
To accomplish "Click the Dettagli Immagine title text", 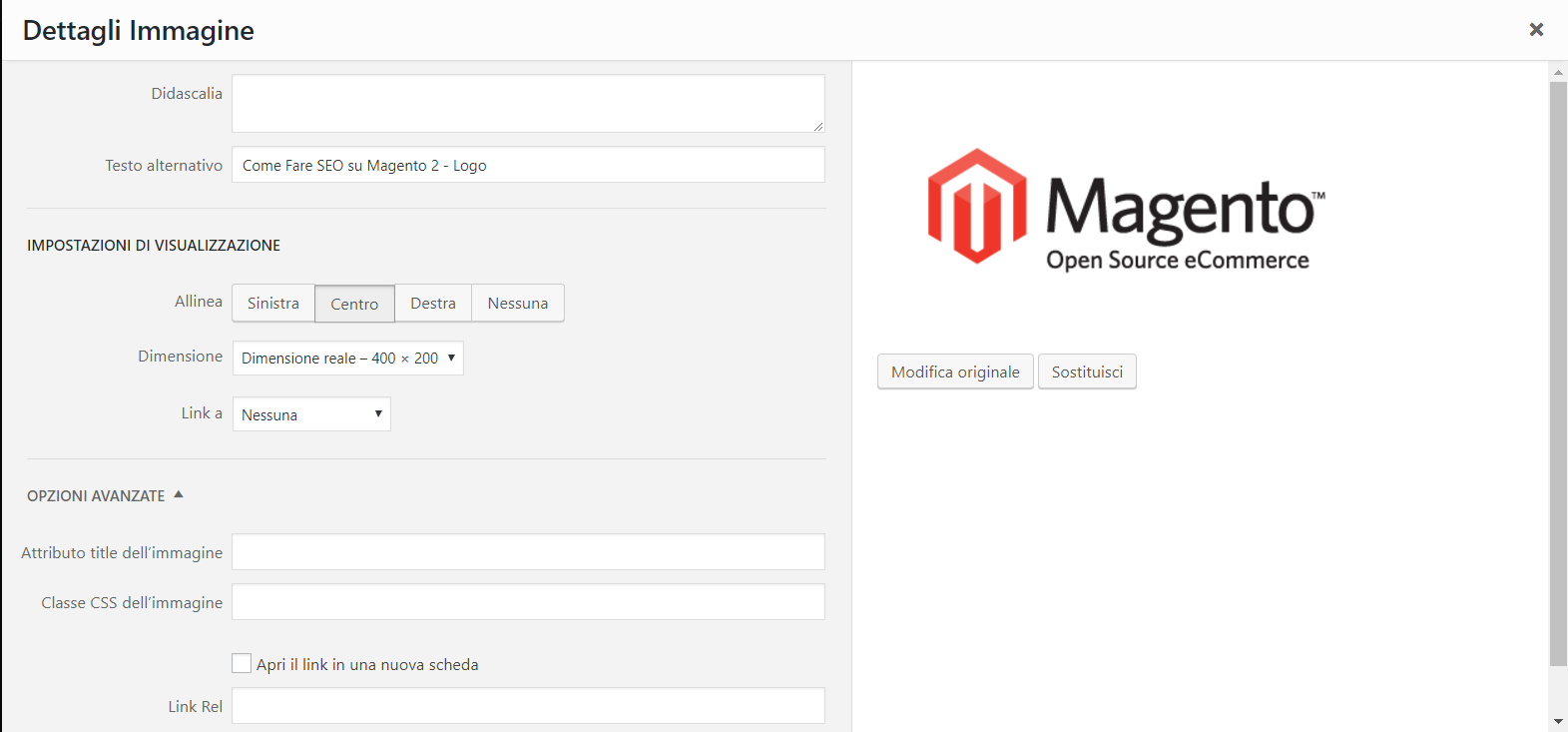I will [x=139, y=31].
